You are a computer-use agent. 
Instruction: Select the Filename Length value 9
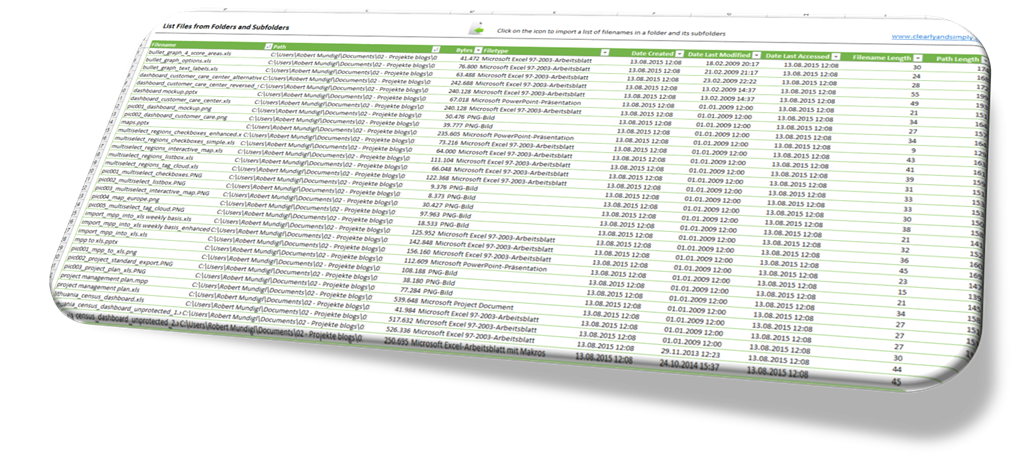pos(912,150)
